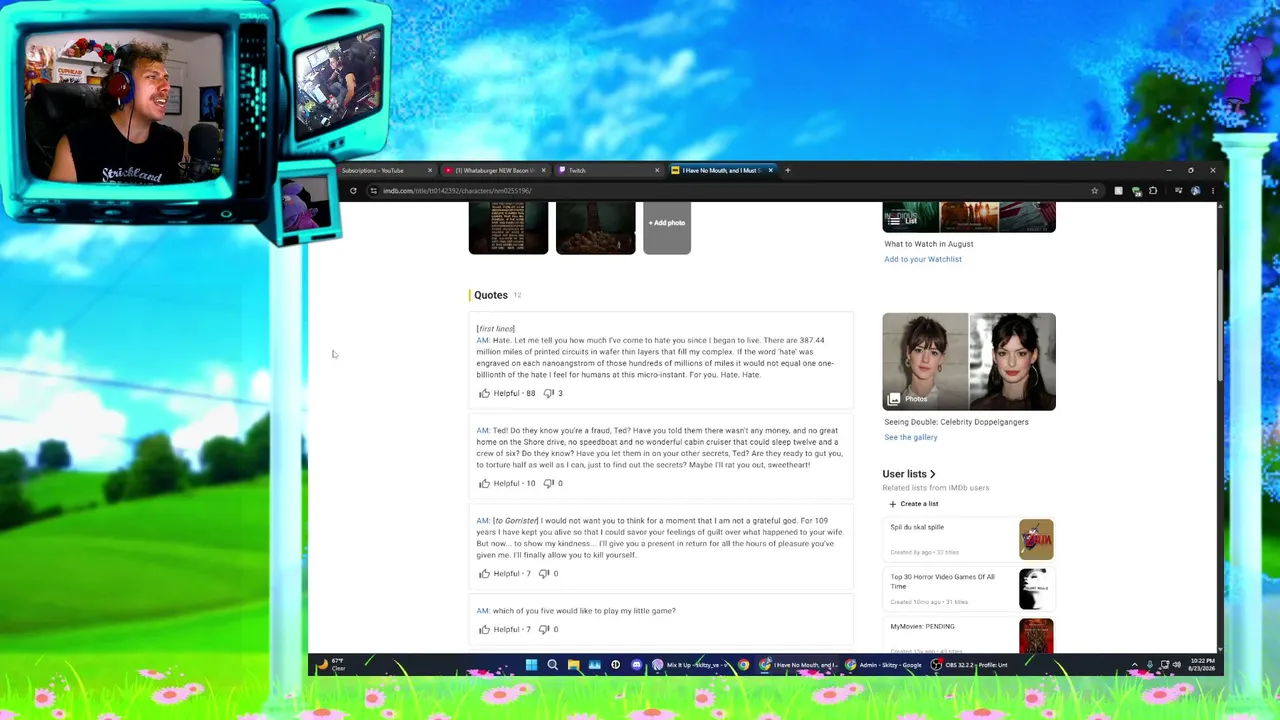Click the Add photo button
Viewport: 1280px width, 720px height.
(667, 228)
